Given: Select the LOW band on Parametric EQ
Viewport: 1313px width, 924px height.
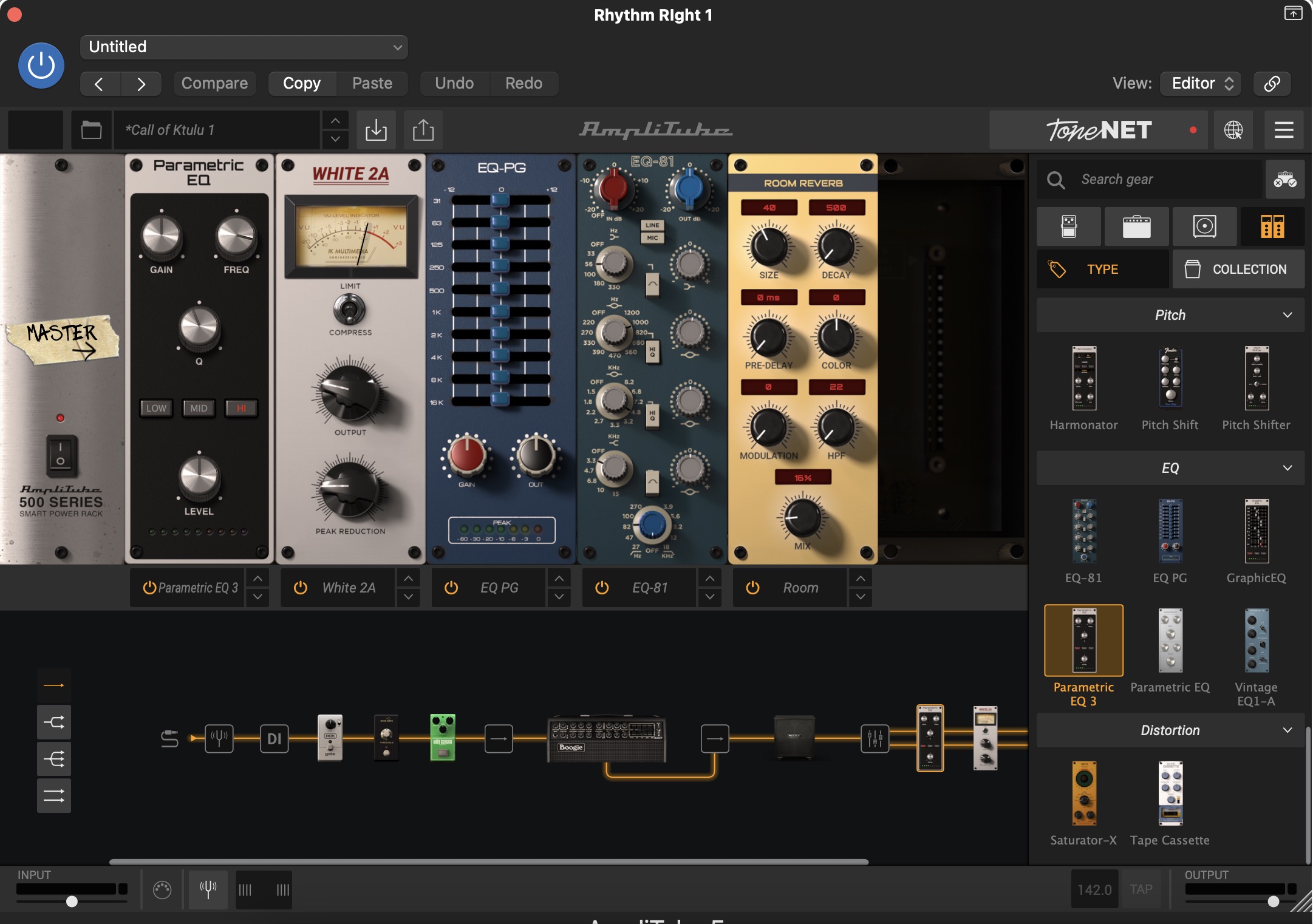Looking at the screenshot, I should tap(156, 409).
